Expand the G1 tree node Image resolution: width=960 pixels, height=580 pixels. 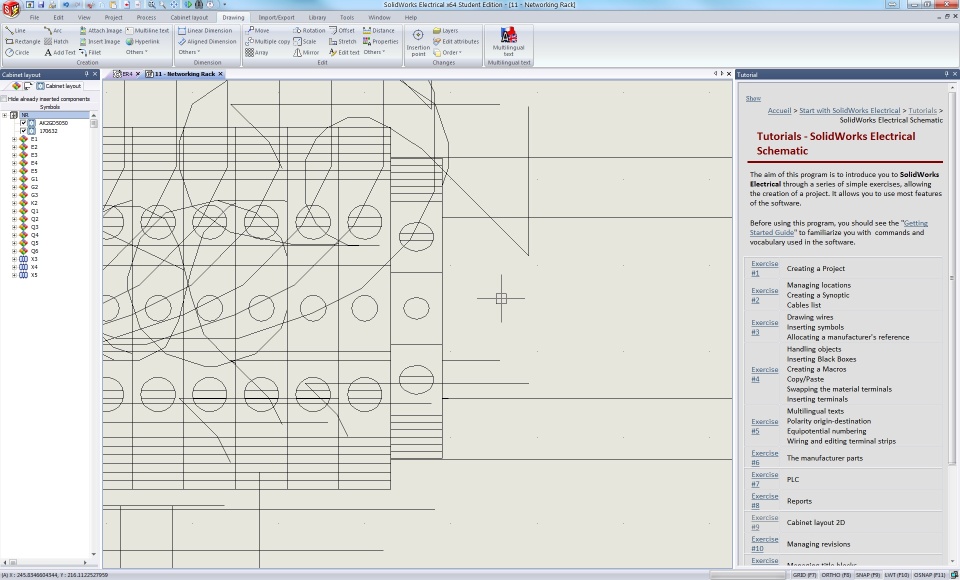pyautogui.click(x=14, y=179)
